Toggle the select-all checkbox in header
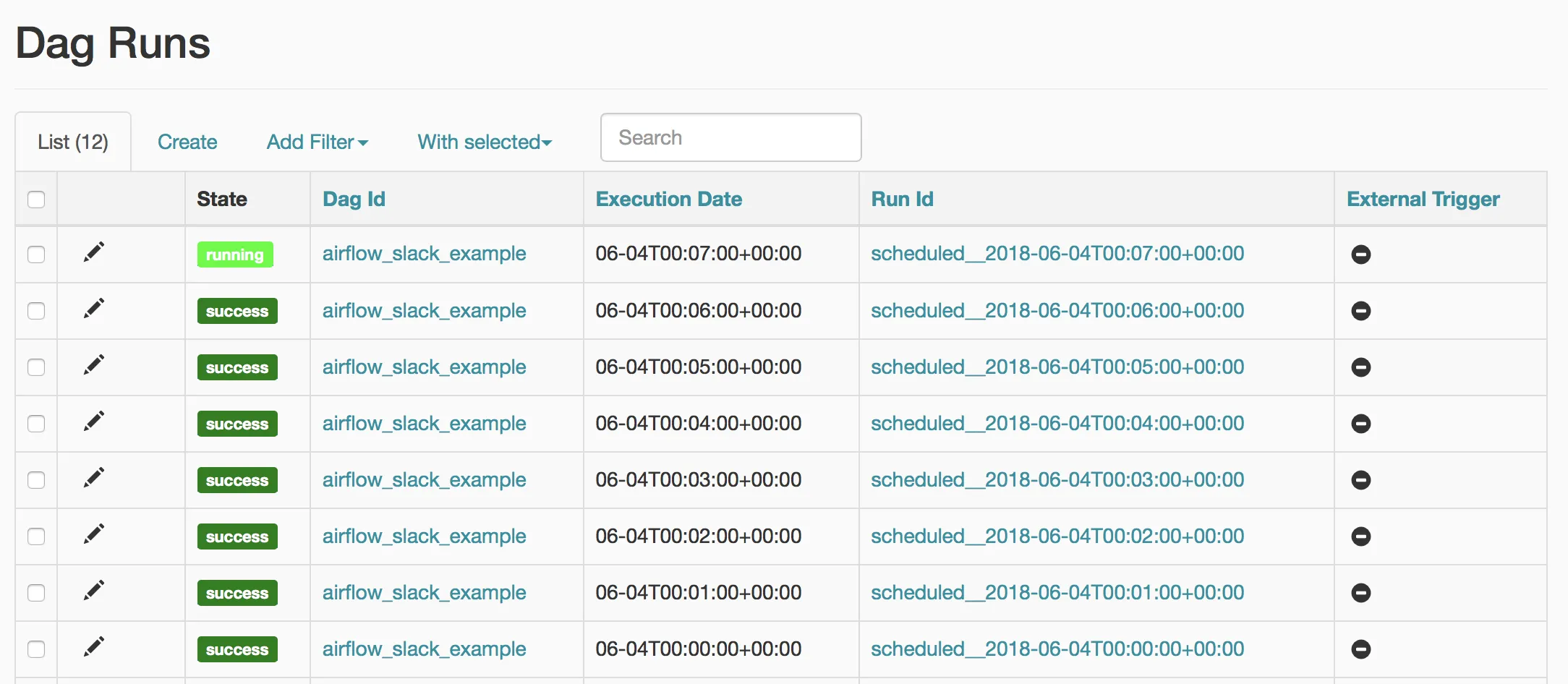Image resolution: width=1568 pixels, height=684 pixels. [36, 200]
